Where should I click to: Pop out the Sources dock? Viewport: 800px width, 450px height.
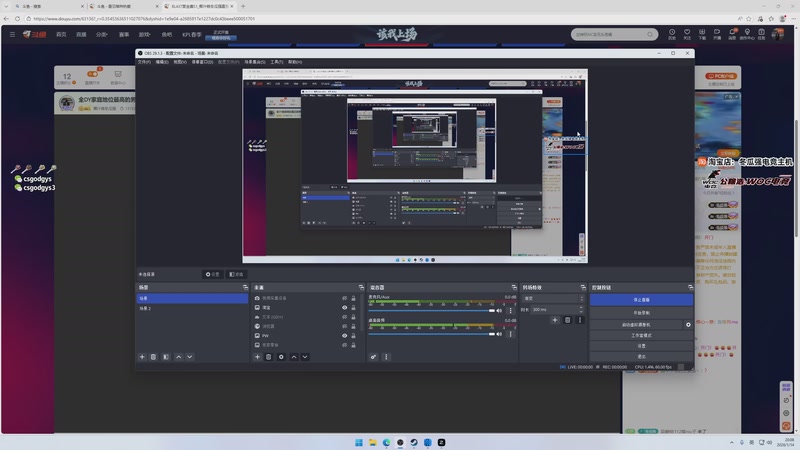(x=361, y=288)
